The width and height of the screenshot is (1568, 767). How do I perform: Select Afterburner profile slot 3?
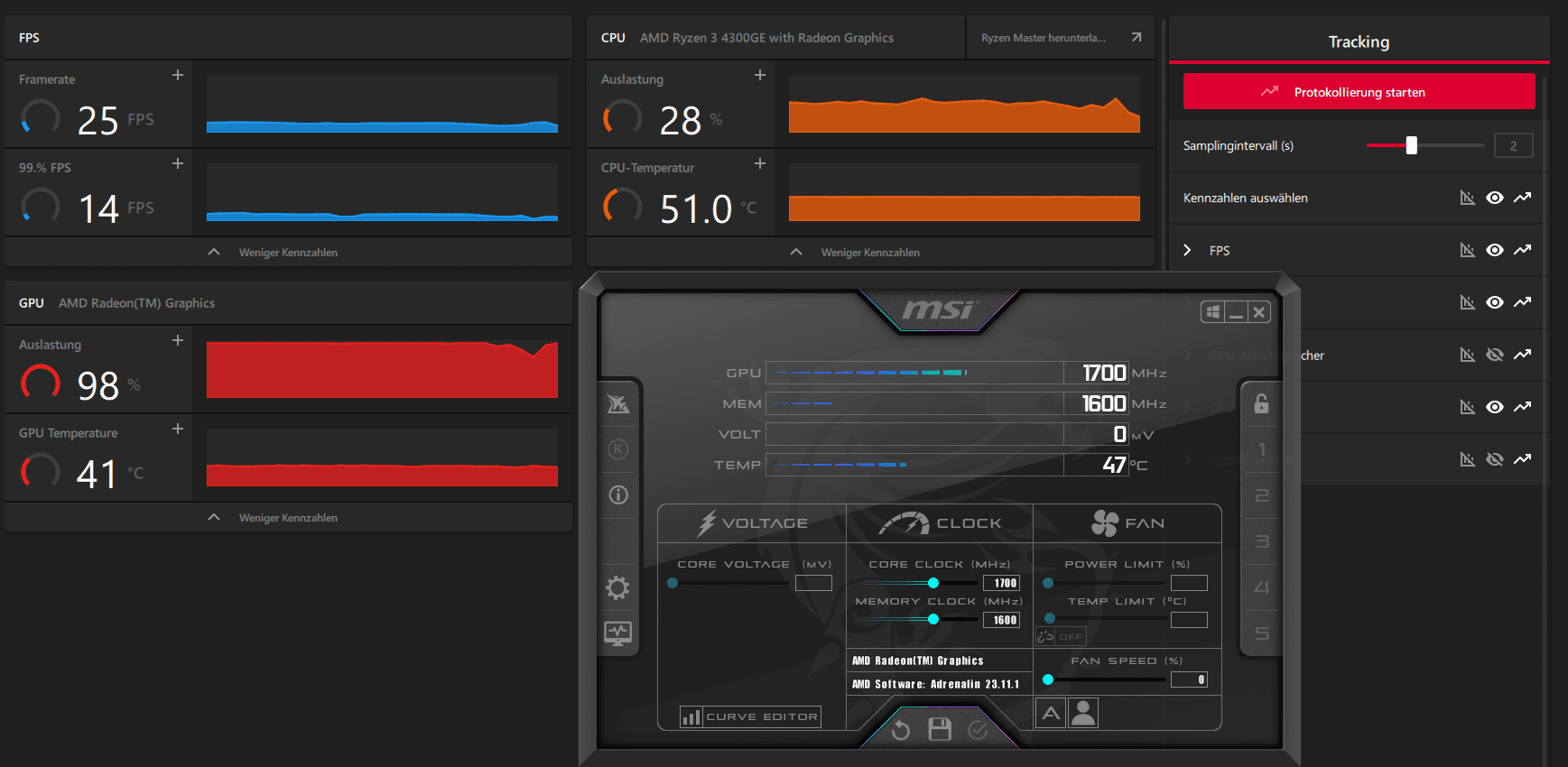click(1262, 541)
